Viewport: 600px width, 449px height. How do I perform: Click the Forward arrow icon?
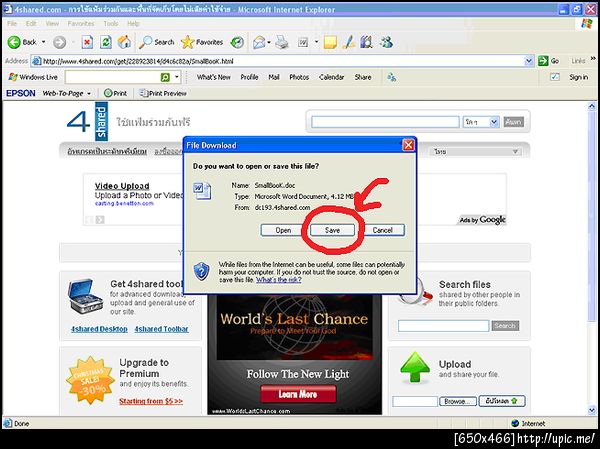(59, 42)
